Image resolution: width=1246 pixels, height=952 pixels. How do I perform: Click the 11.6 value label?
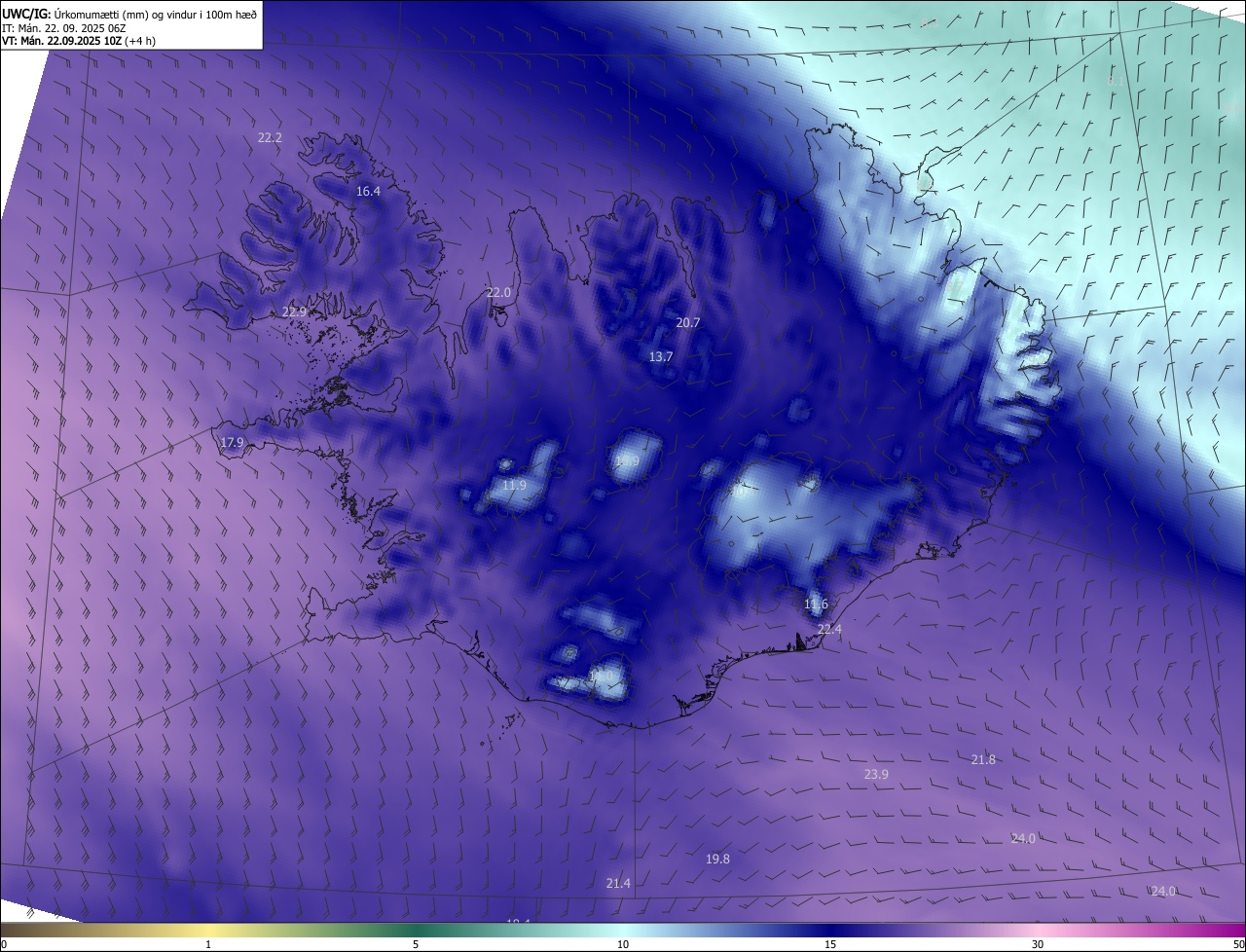pos(816,604)
